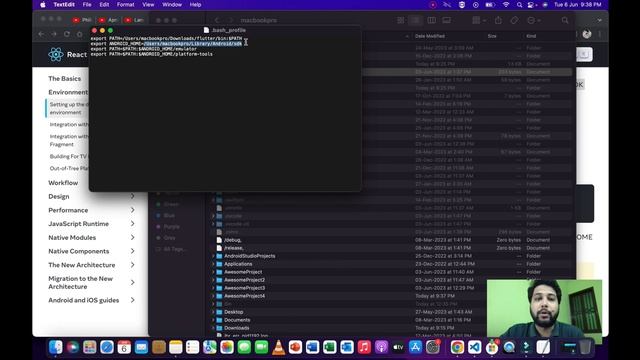Open The New Architecture section link

[82, 265]
